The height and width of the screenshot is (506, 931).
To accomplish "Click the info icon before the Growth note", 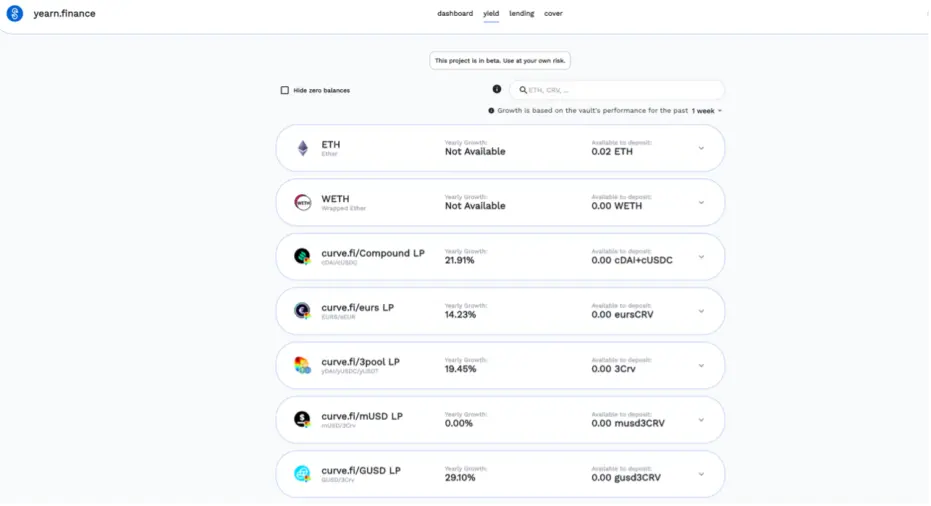I will tap(491, 111).
